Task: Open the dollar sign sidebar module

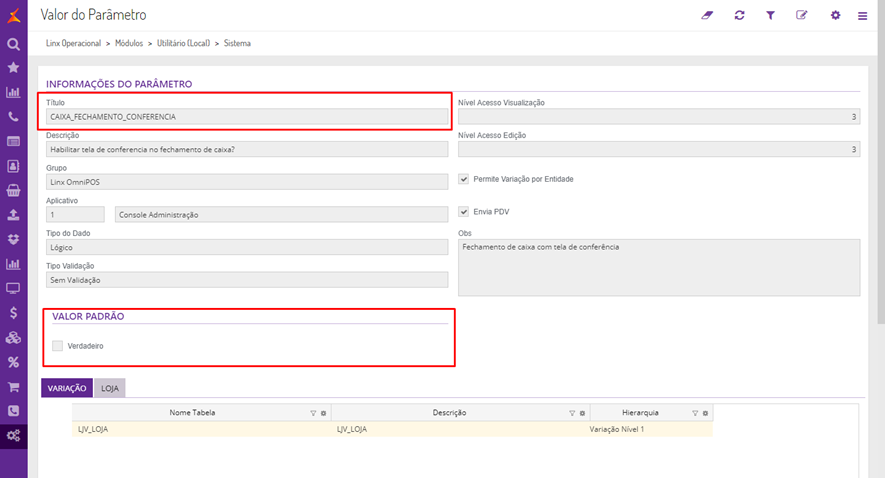Action: 13,313
